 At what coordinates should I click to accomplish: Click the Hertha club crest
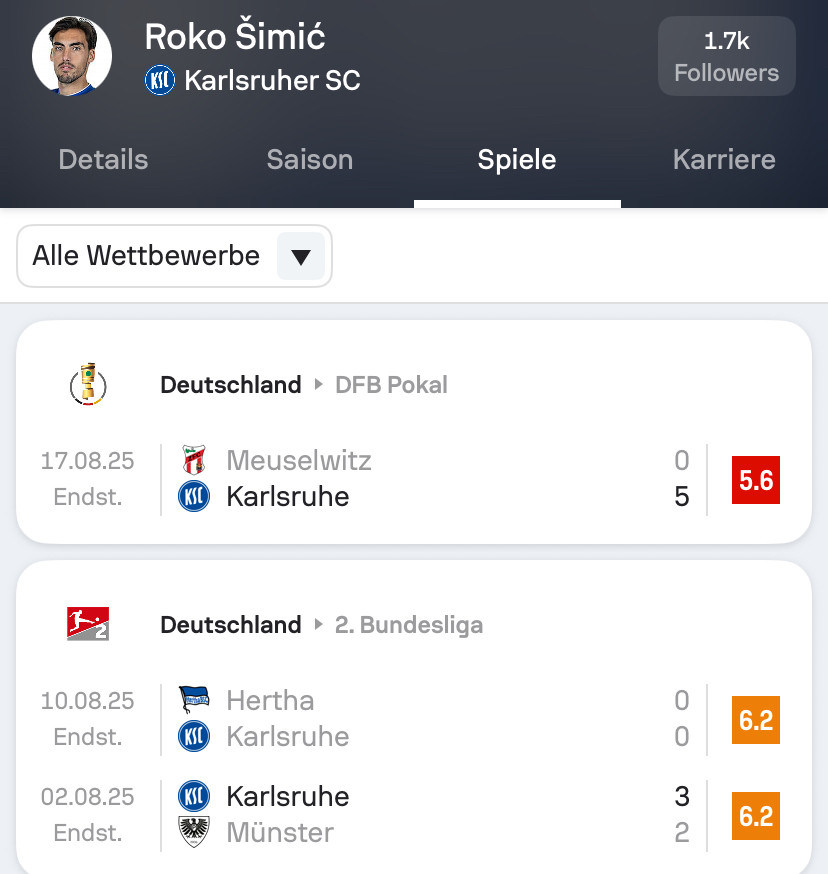coord(193,700)
